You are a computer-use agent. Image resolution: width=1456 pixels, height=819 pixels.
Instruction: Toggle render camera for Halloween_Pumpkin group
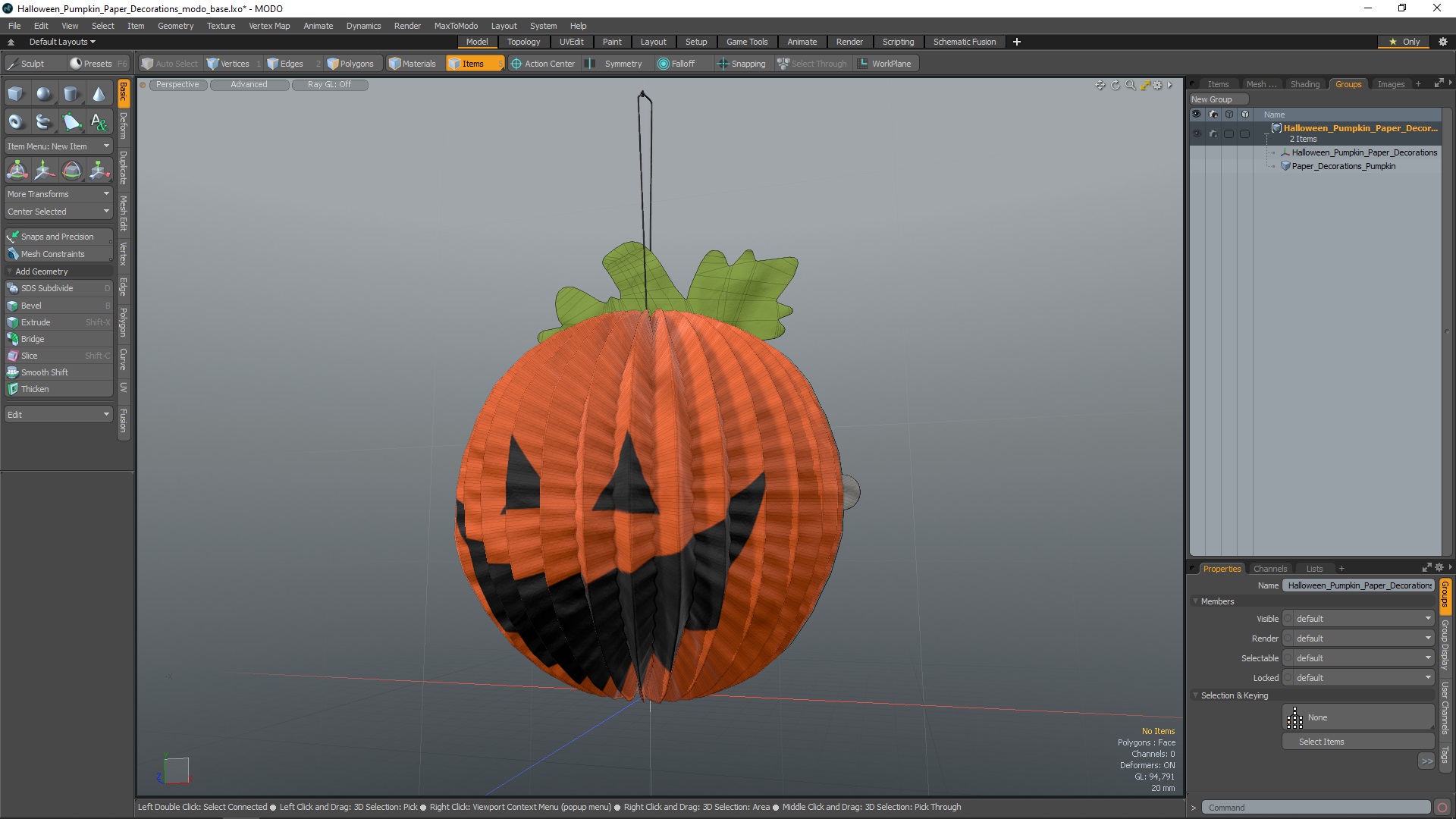(x=1213, y=133)
